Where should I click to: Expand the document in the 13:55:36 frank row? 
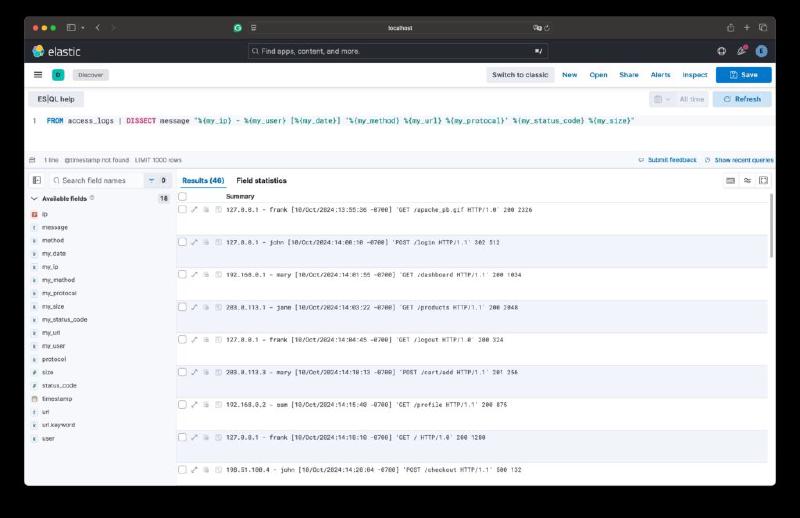(x=194, y=210)
